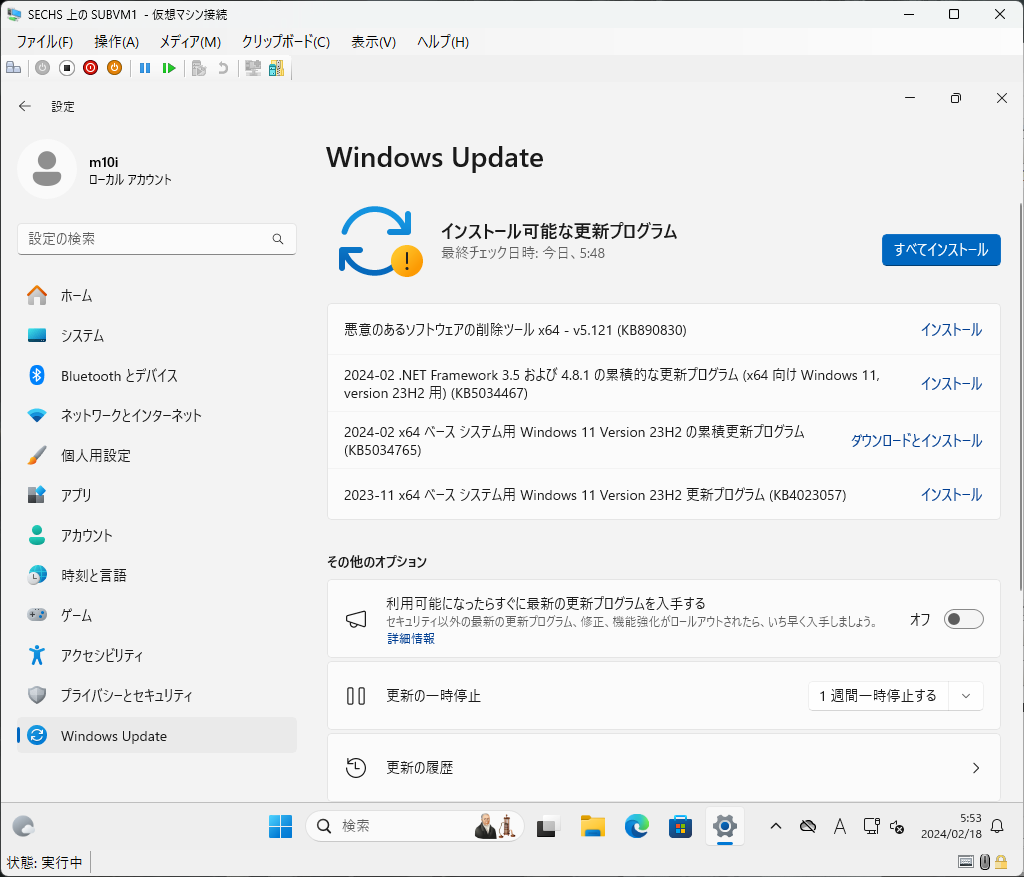Viewport: 1024px width, 877px height.
Task: Open ネットワークとインターネット settings
Action: (x=157, y=415)
